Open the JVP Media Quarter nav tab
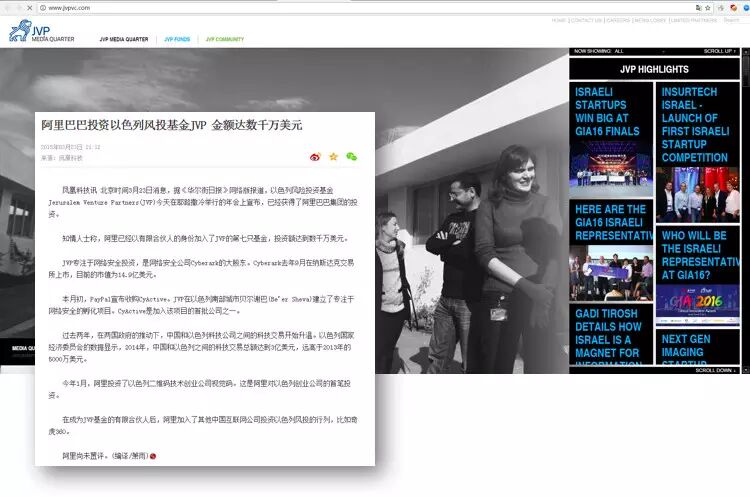The width and height of the screenshot is (750, 497). [x=124, y=39]
